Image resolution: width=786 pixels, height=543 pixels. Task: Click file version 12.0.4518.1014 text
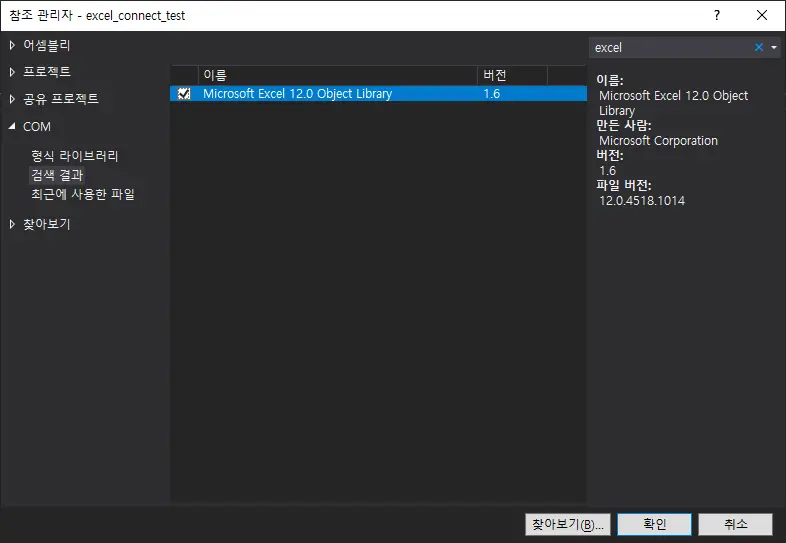click(x=642, y=201)
